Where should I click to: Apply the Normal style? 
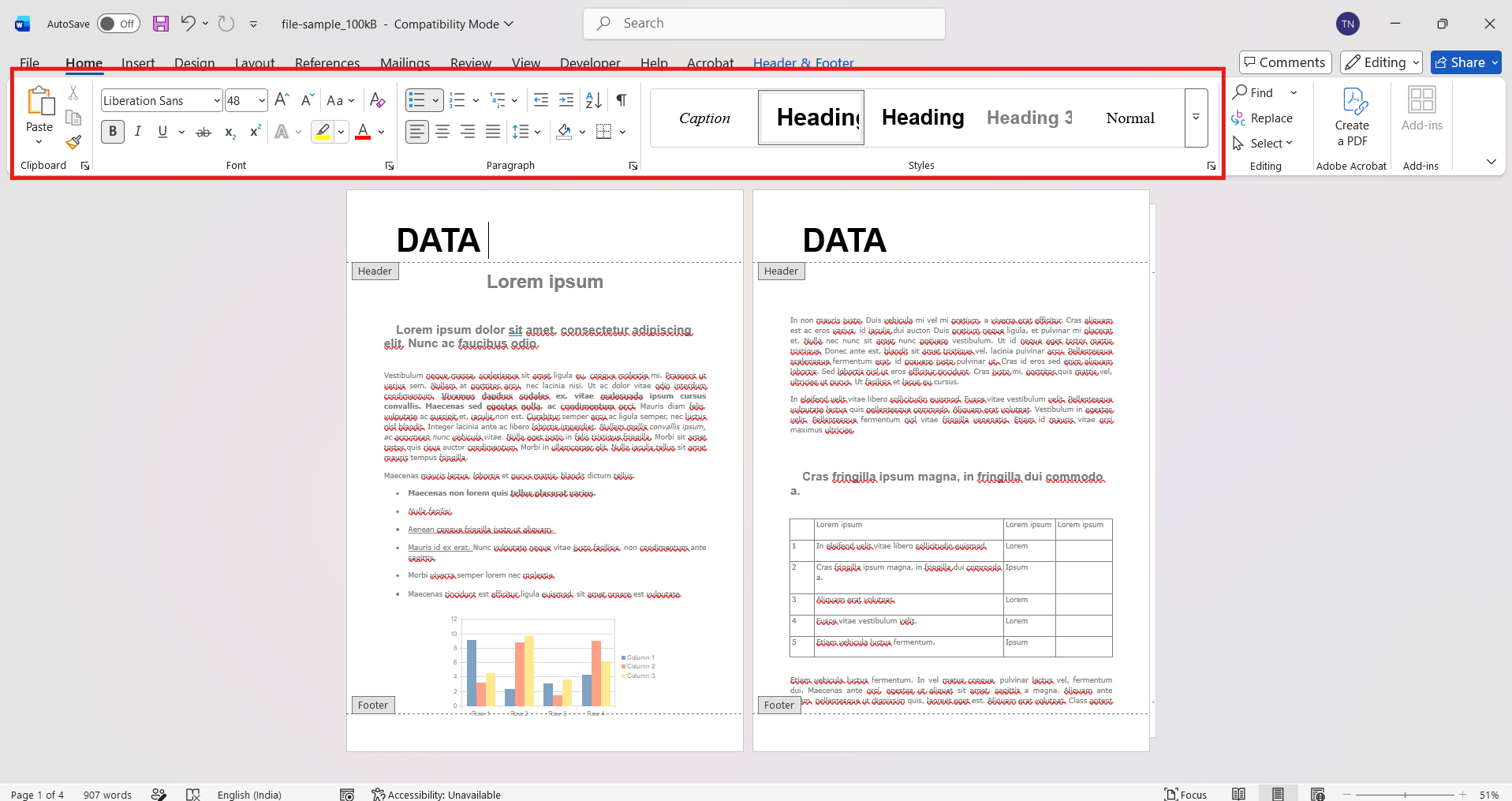coord(1130,118)
